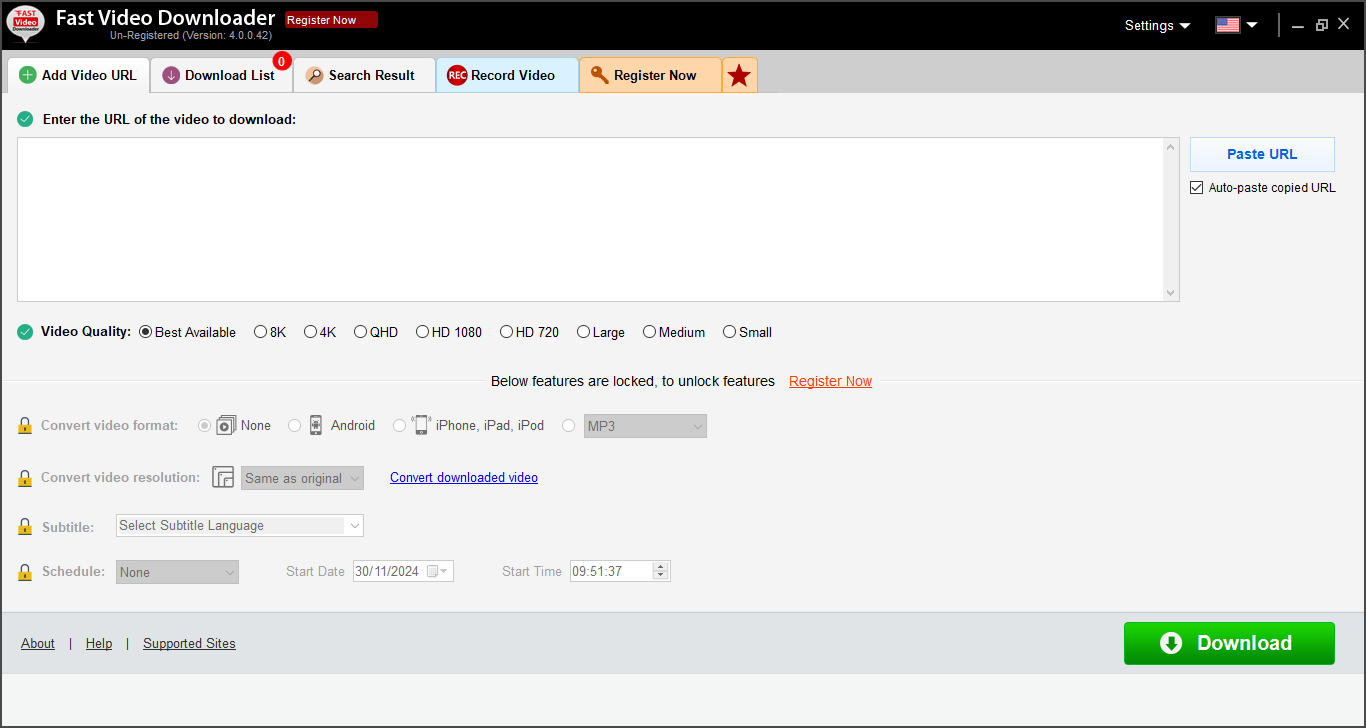Click the green check icon beside Video Quality
The height and width of the screenshot is (728, 1366).
click(25, 332)
